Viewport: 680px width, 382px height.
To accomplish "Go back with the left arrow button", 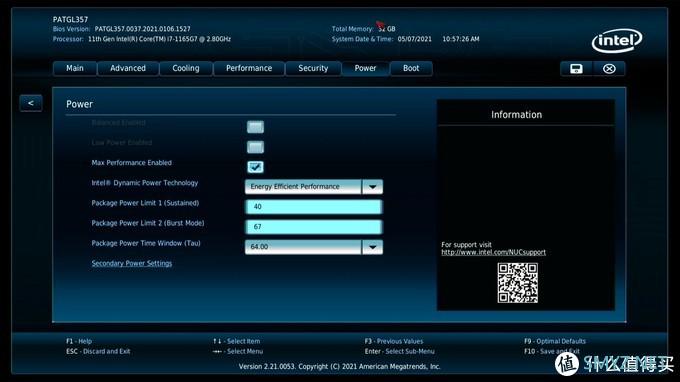I will (31, 103).
